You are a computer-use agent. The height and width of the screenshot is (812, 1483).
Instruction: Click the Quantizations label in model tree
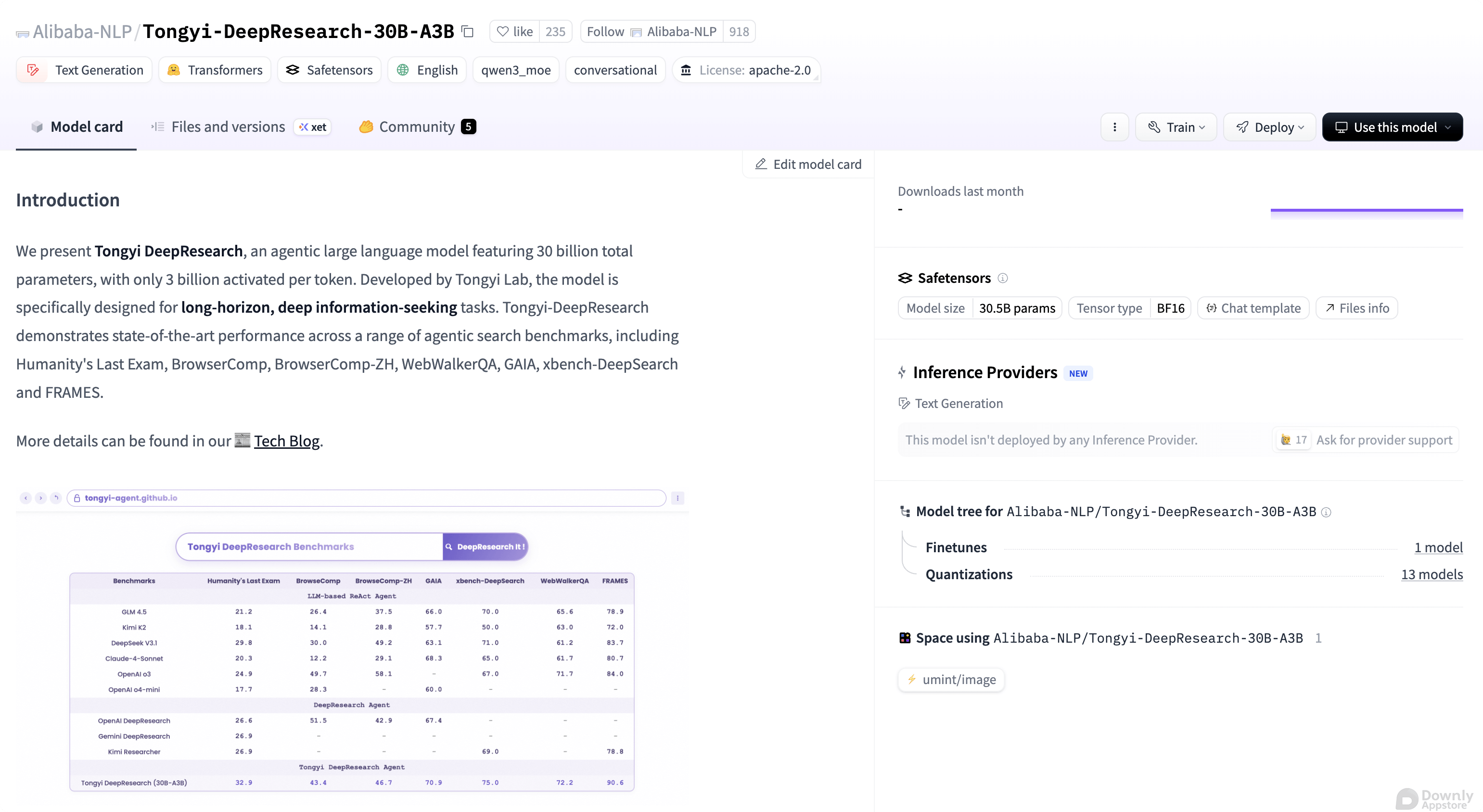[x=968, y=574]
